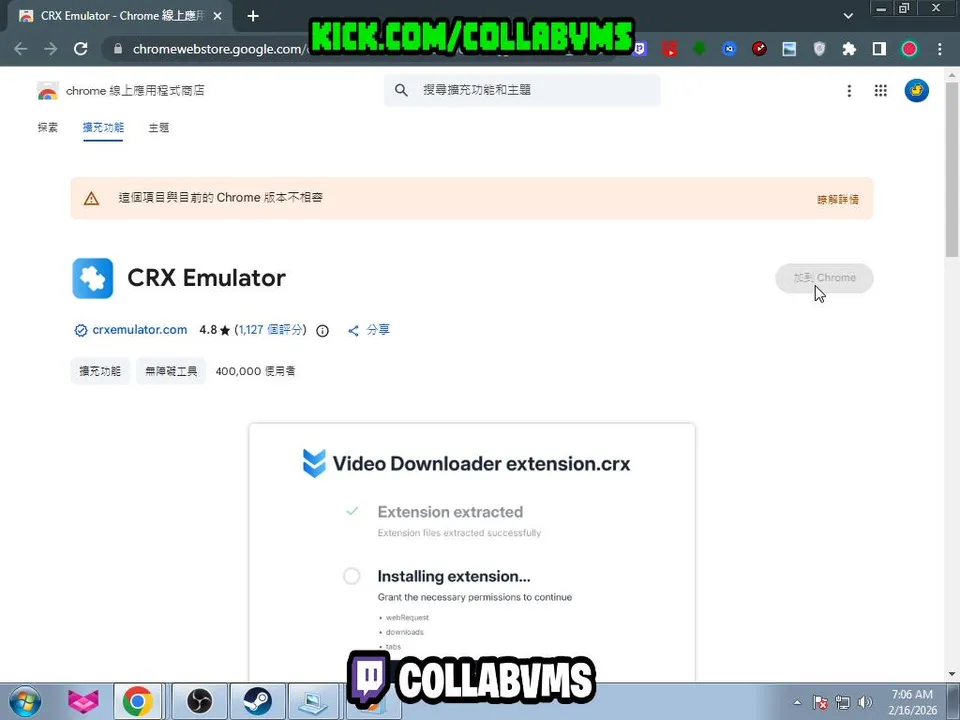
Task: Click the volume speaker tray icon
Action: [865, 702]
